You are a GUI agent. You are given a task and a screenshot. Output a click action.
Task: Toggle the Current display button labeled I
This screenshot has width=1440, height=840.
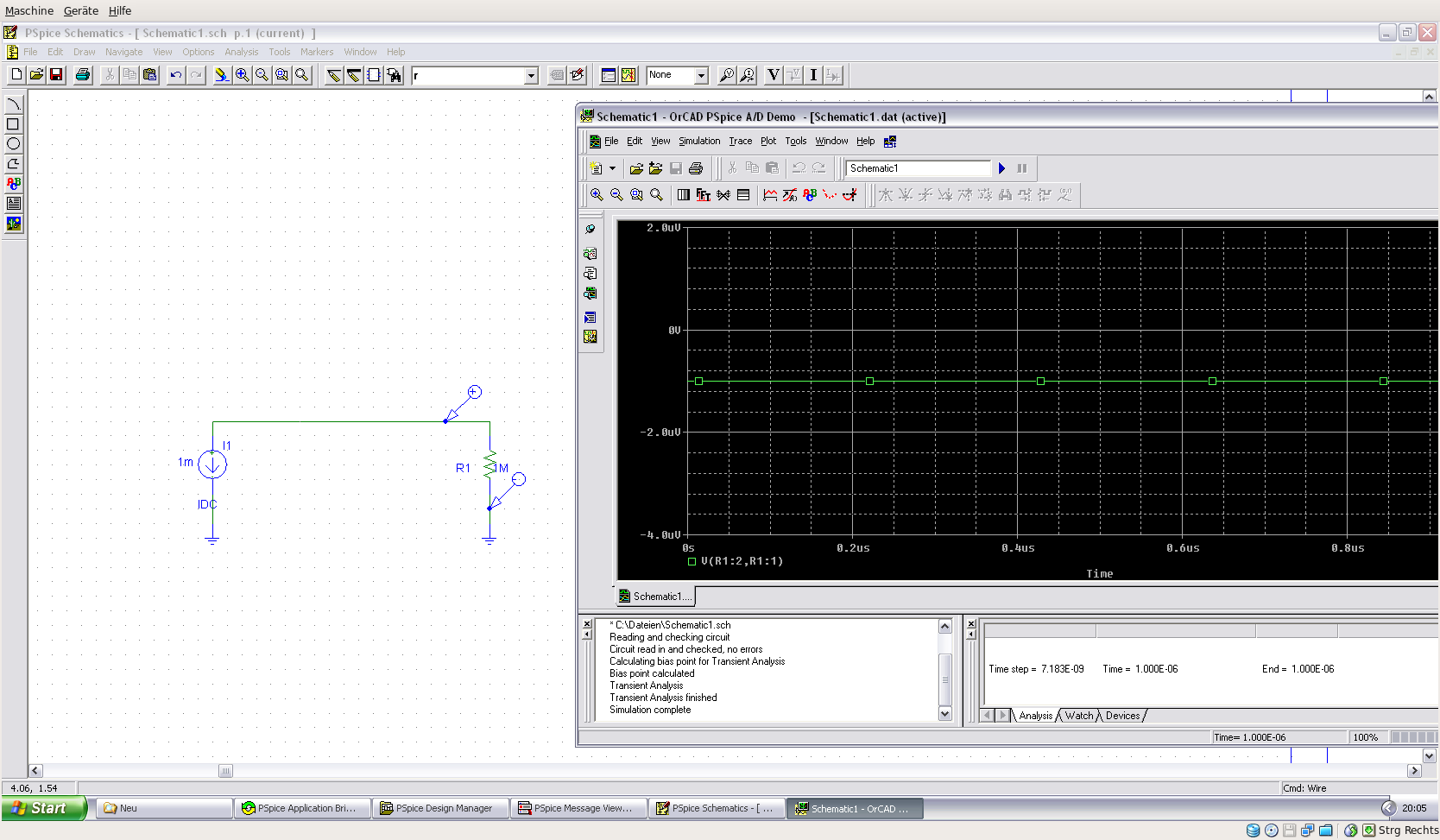813,75
